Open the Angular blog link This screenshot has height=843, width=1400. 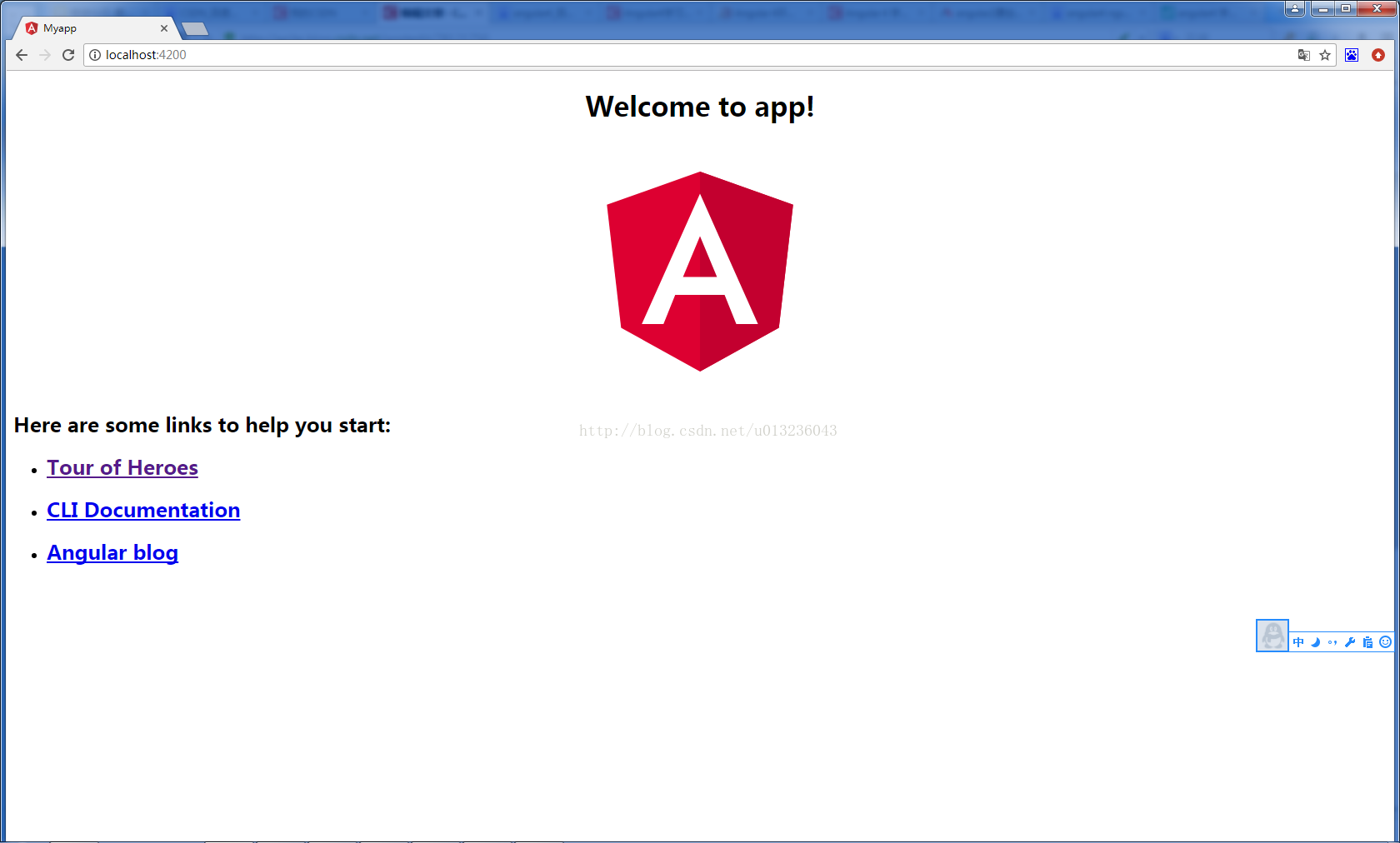click(112, 553)
